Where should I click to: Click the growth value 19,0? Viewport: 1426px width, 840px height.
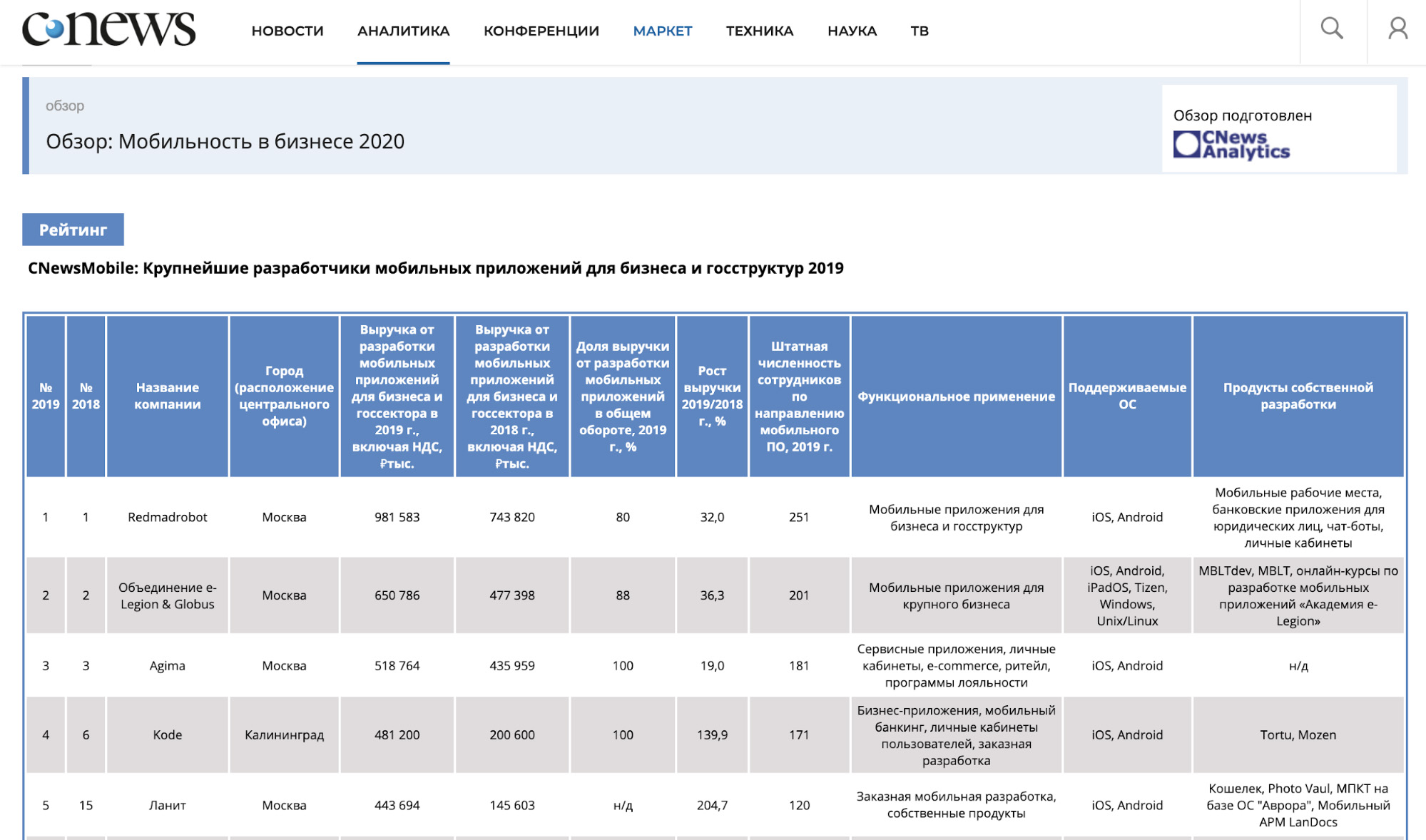(712, 665)
